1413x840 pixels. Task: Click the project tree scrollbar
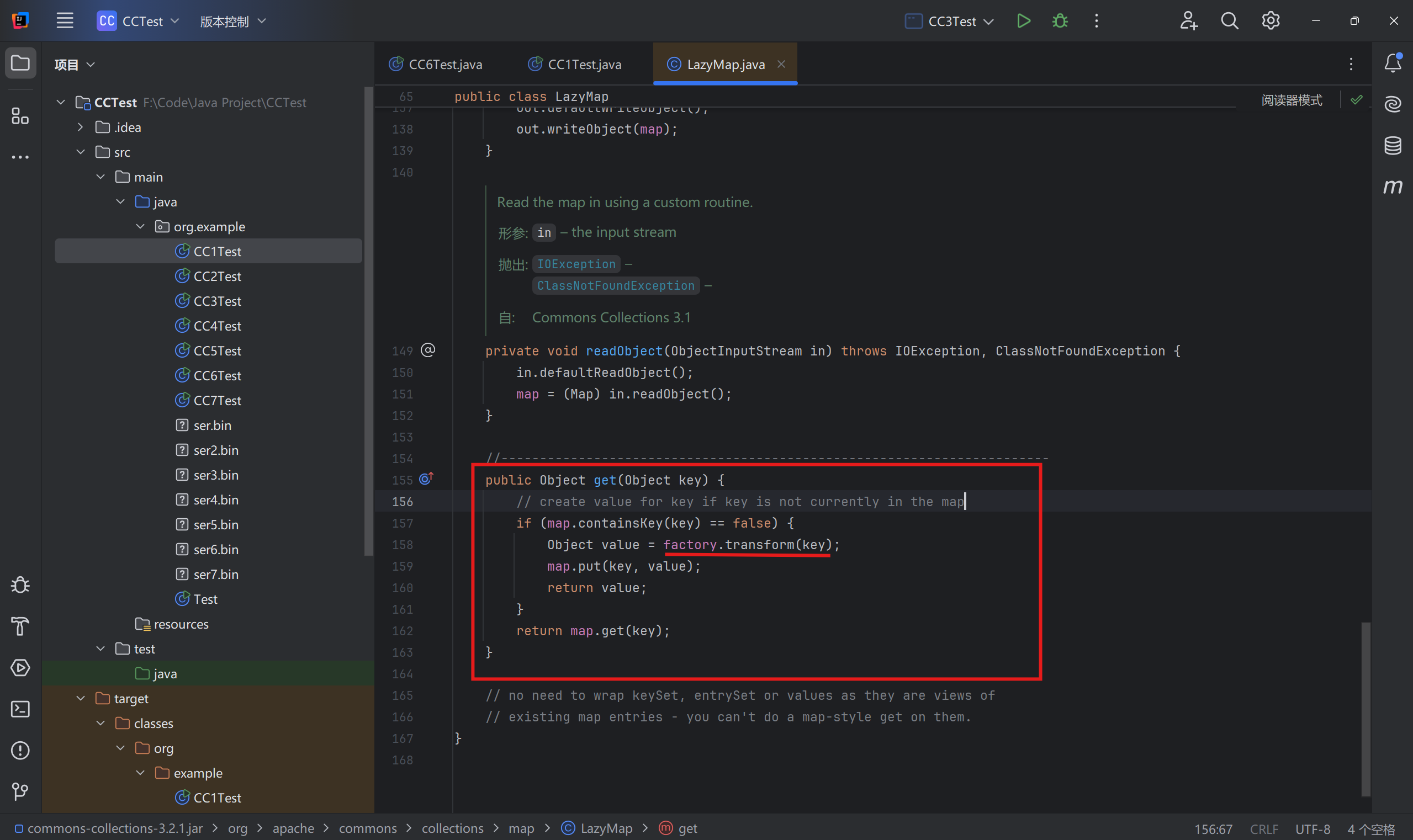click(x=369, y=322)
